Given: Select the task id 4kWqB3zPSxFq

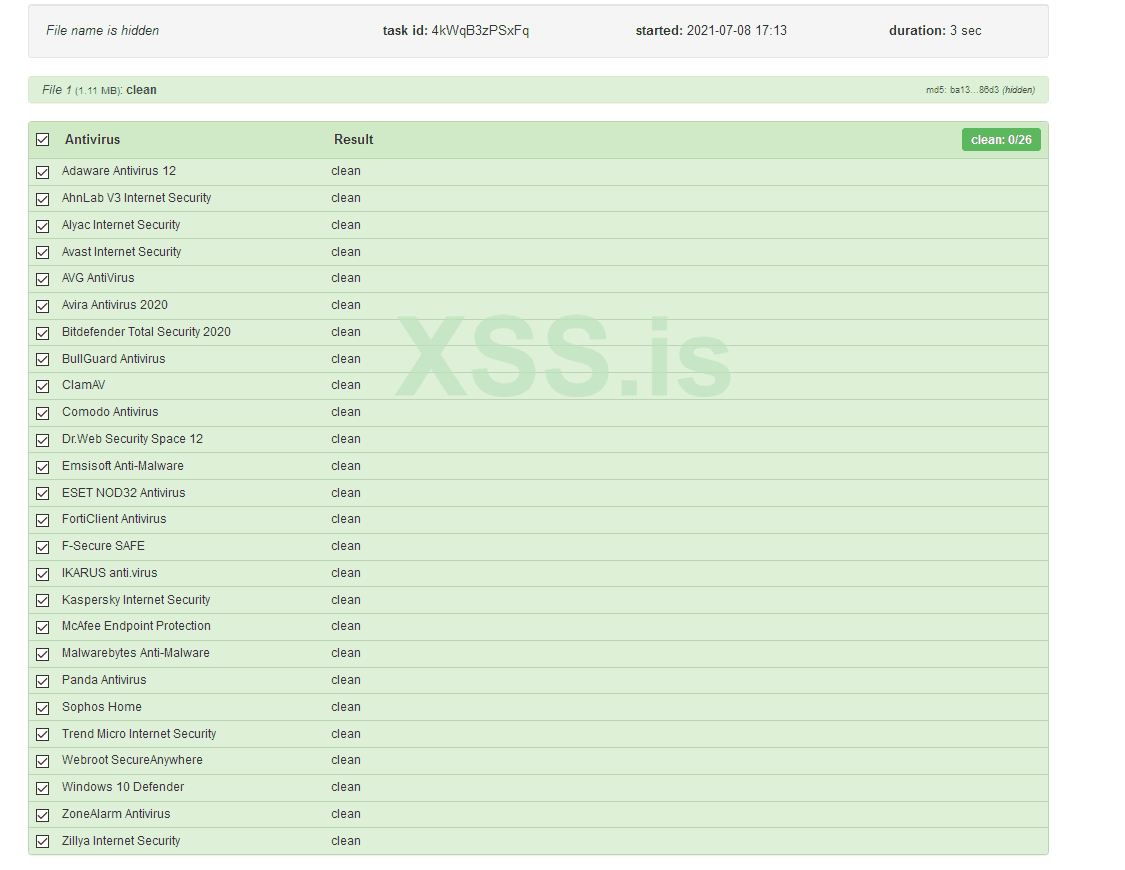Looking at the screenshot, I should tap(480, 30).
